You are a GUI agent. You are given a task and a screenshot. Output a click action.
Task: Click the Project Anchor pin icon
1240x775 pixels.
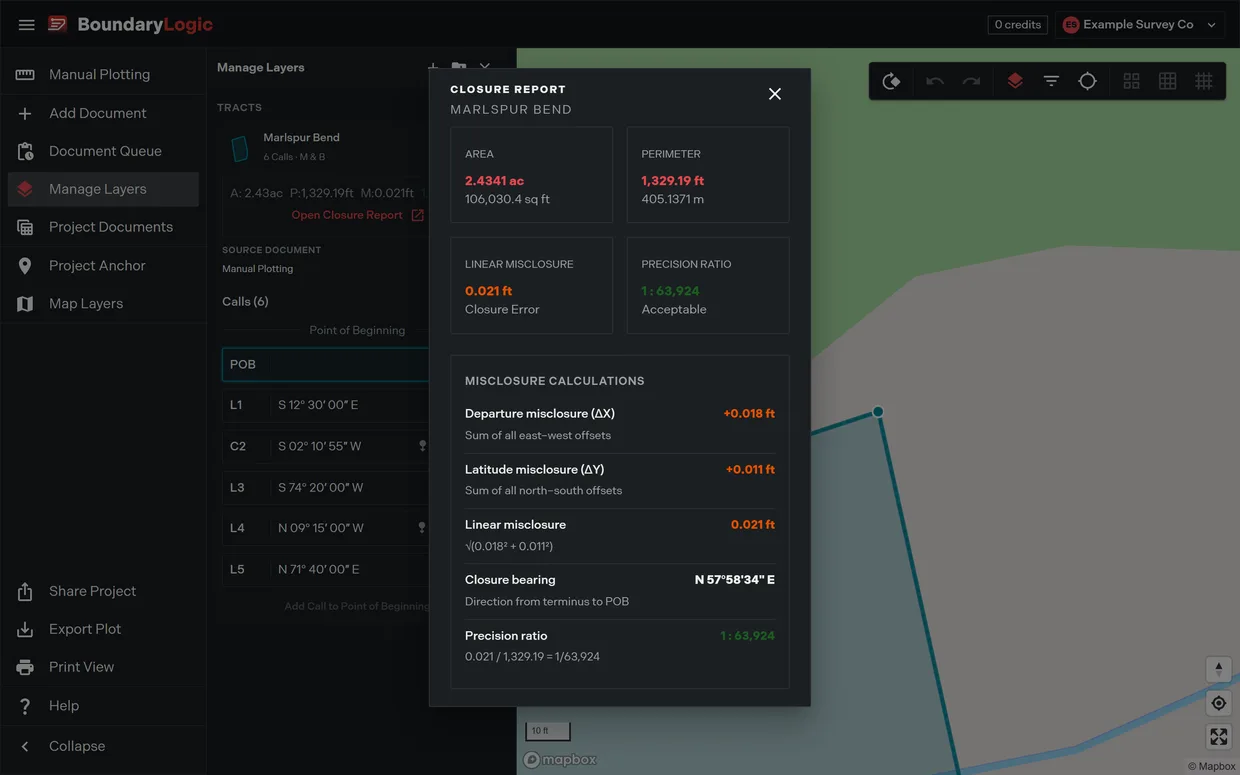click(25, 265)
